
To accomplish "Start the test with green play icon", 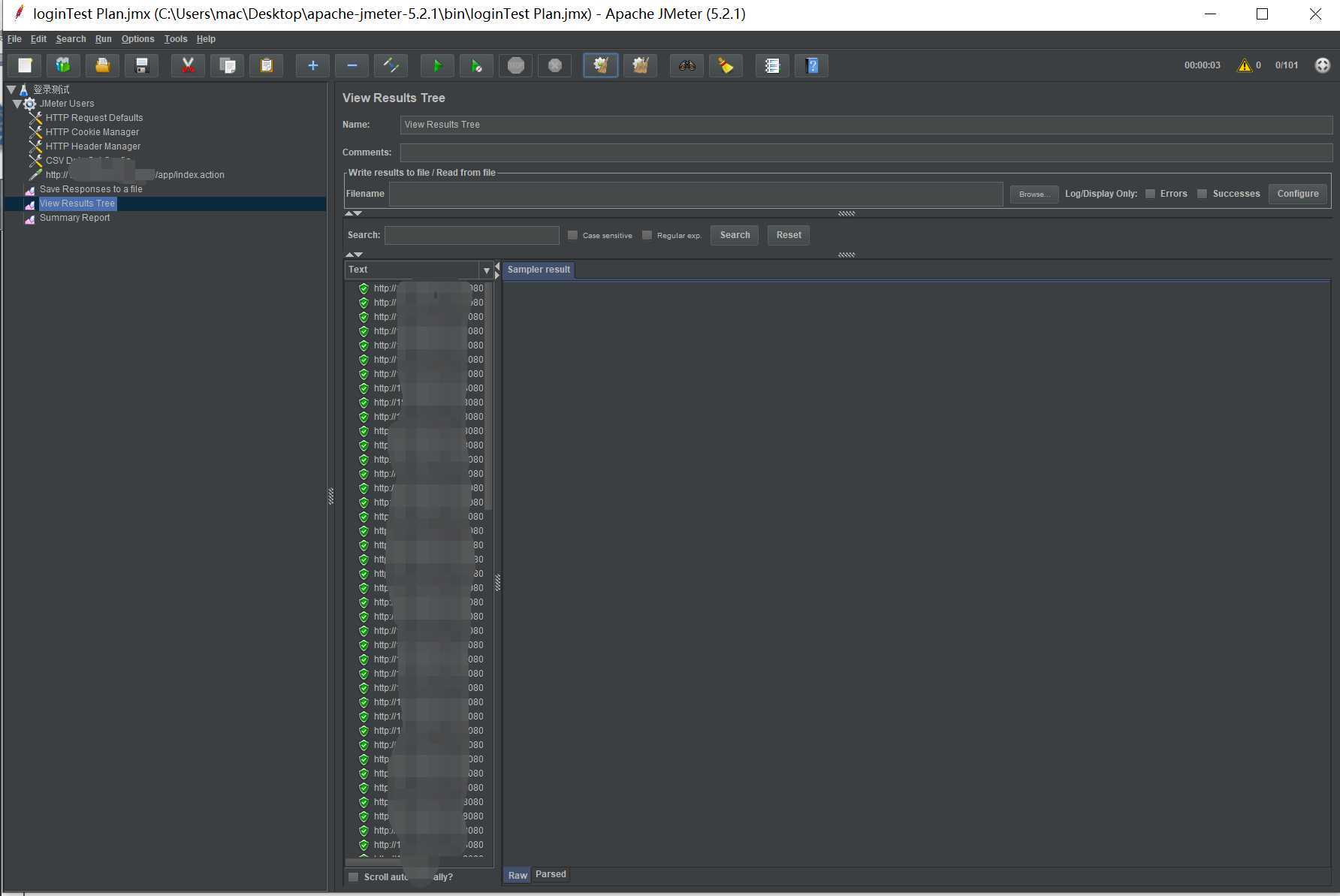I will [437, 65].
